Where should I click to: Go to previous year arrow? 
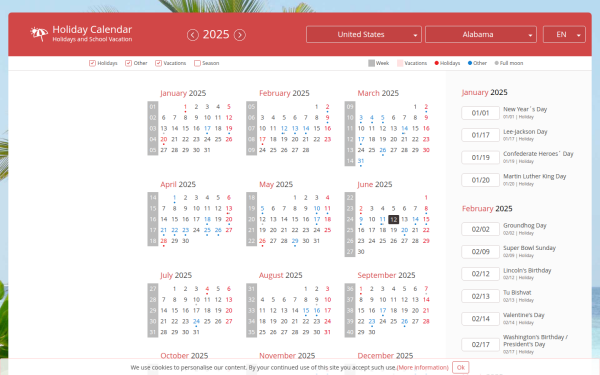coord(193,35)
